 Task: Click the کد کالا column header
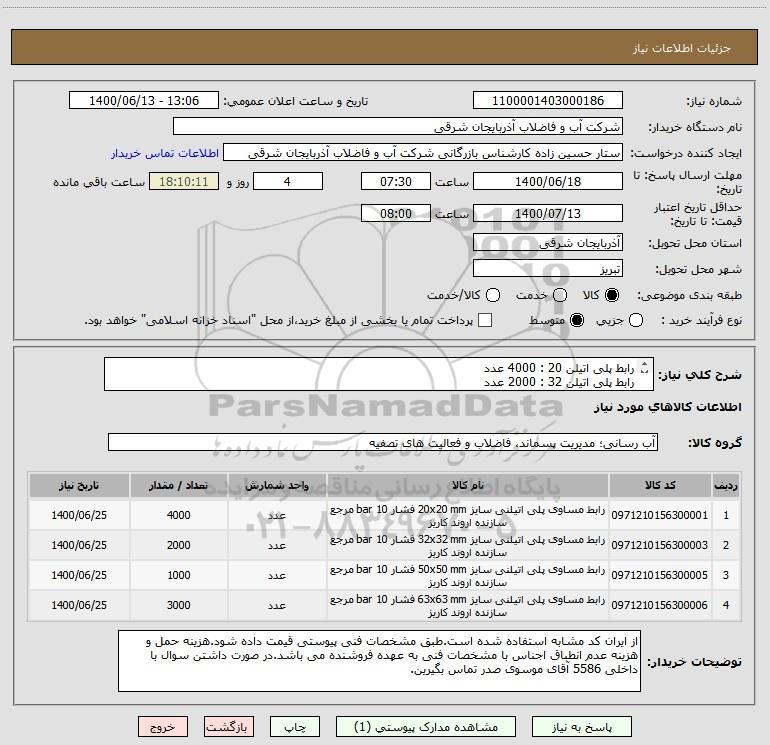(x=660, y=485)
